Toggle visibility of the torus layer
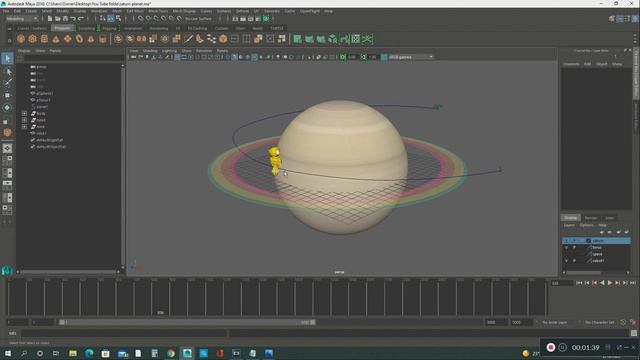640x360 pixels. [566, 247]
